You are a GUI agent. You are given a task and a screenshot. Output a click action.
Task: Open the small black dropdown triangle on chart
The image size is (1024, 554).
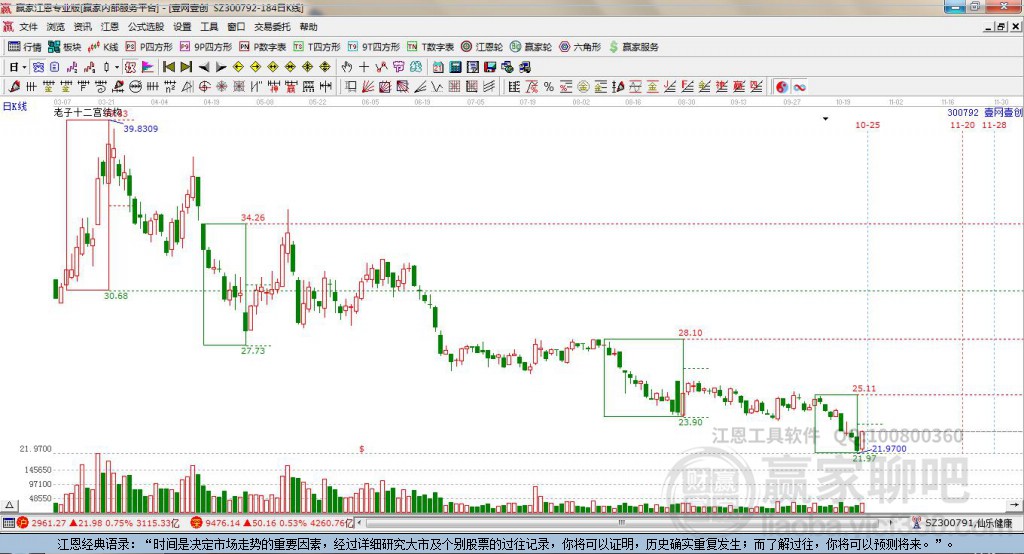[x=825, y=119]
